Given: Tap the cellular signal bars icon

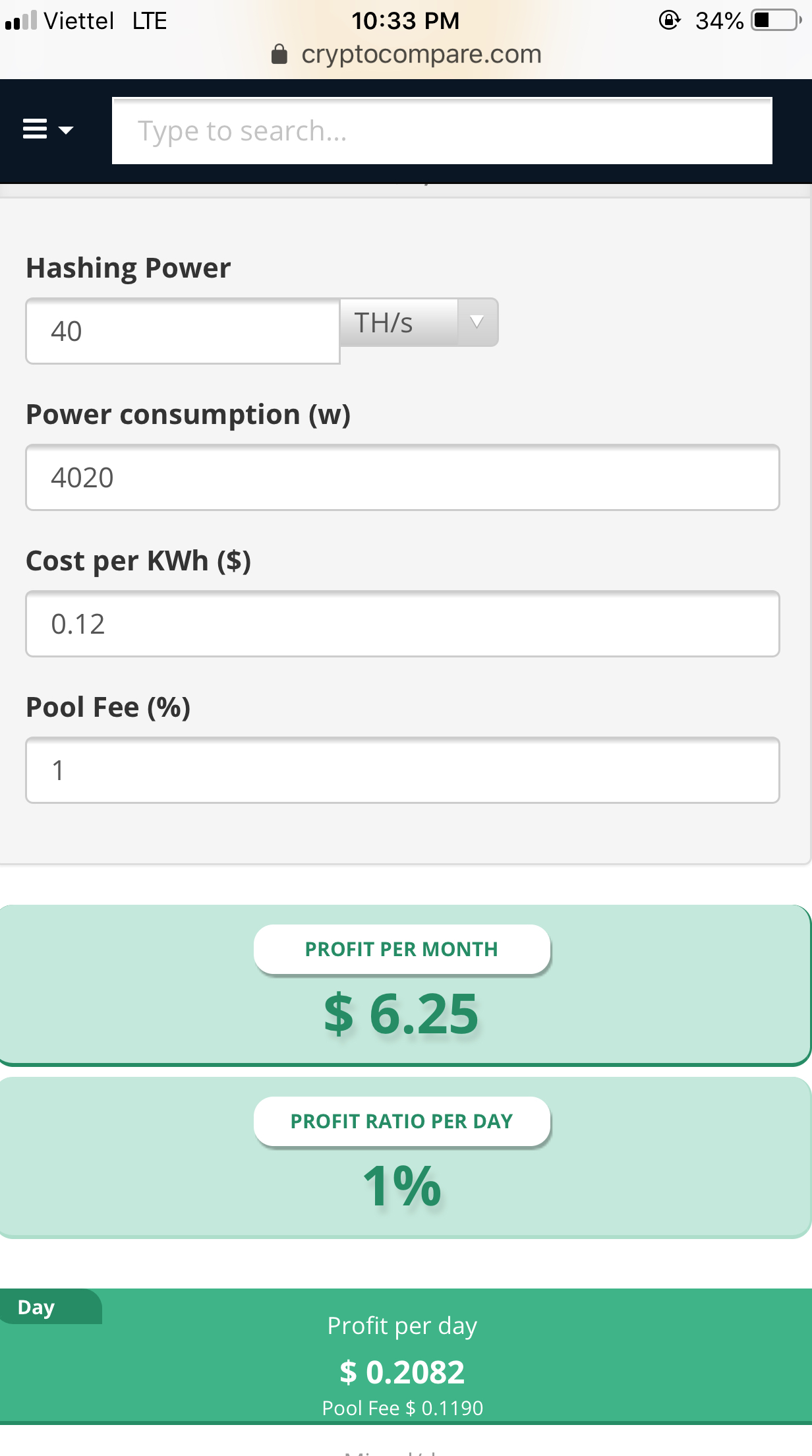Looking at the screenshot, I should (x=20, y=20).
